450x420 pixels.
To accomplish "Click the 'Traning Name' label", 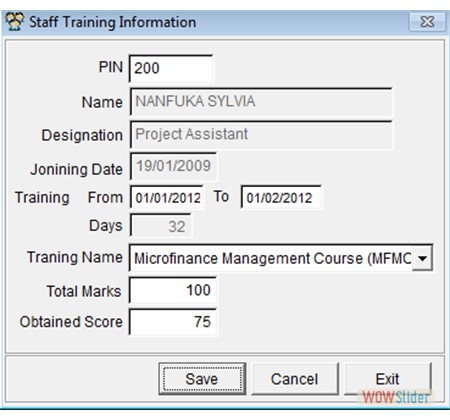I will pos(75,257).
